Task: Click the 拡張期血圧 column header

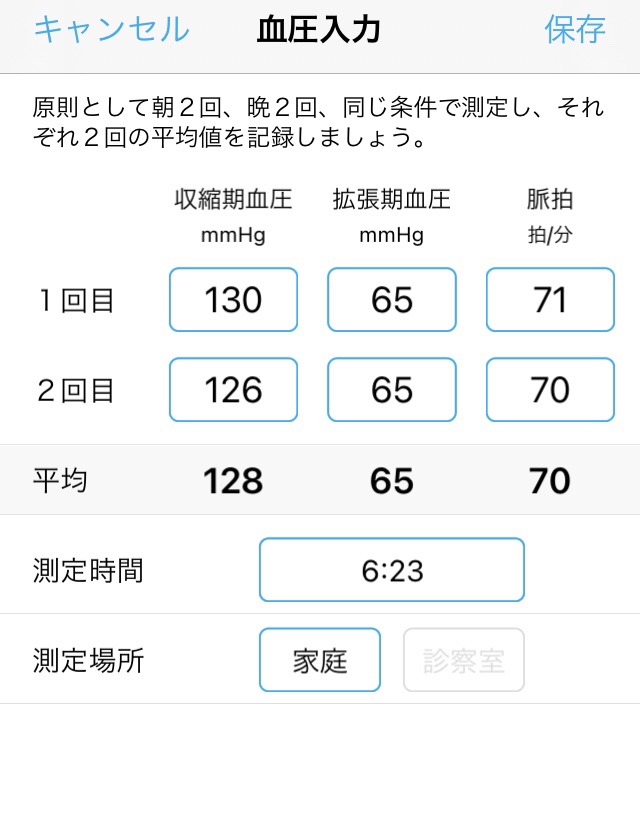Action: tap(392, 199)
